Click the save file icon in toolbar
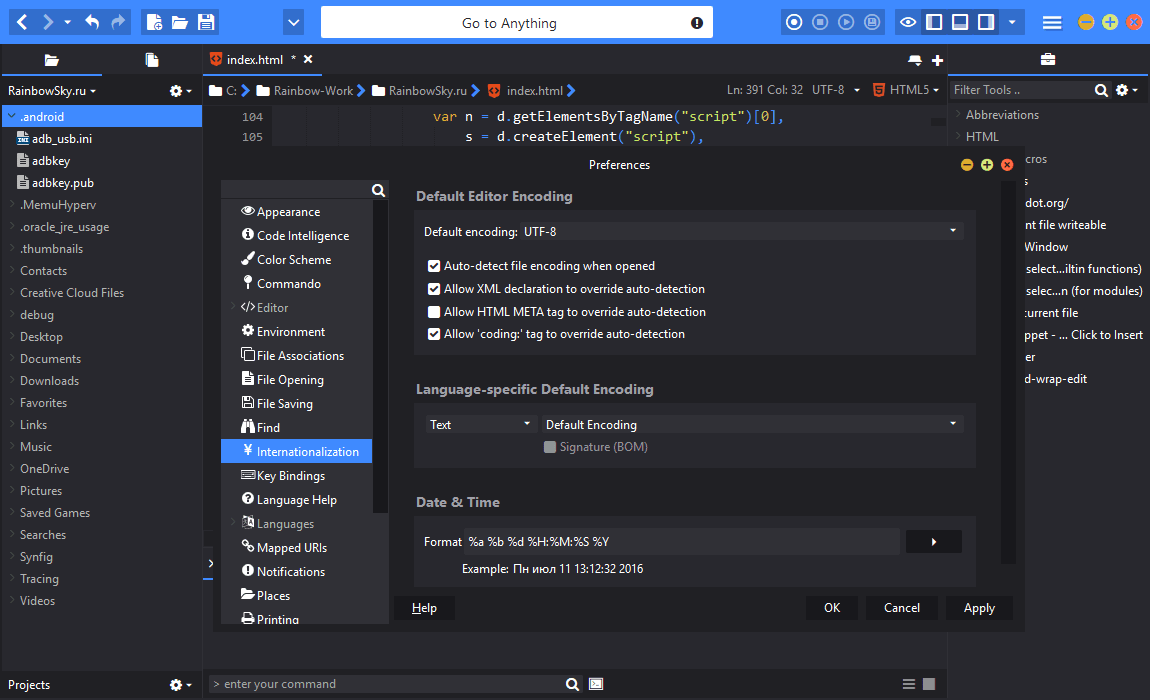 (206, 22)
